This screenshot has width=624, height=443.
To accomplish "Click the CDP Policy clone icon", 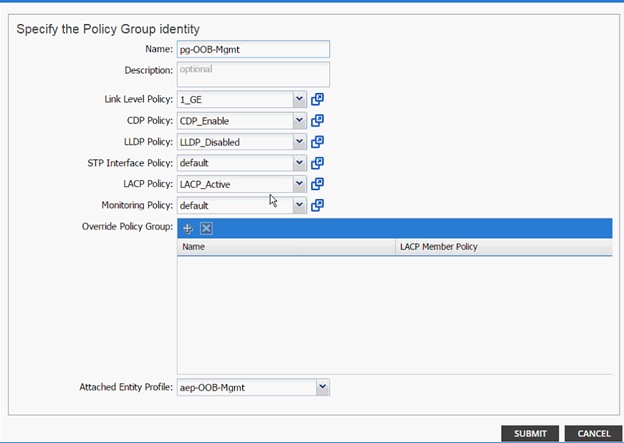I will (317, 120).
